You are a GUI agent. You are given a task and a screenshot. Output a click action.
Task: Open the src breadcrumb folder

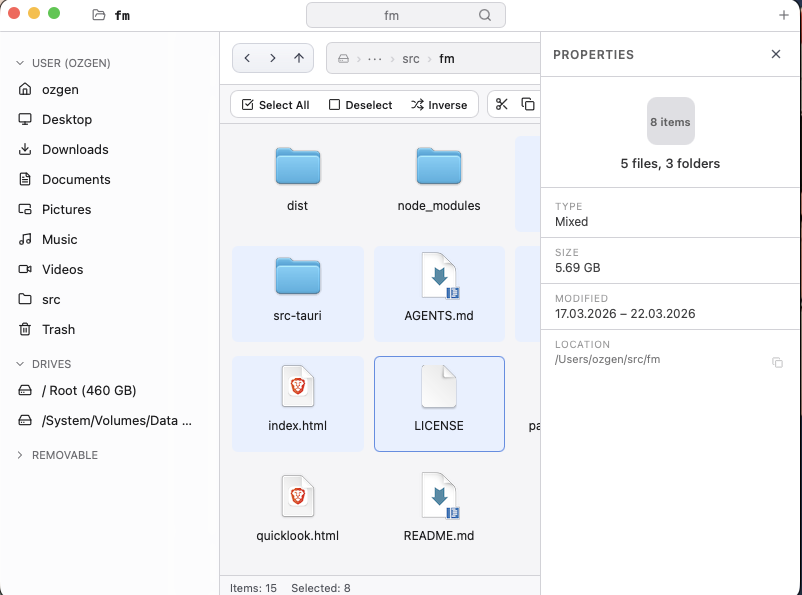click(x=410, y=58)
